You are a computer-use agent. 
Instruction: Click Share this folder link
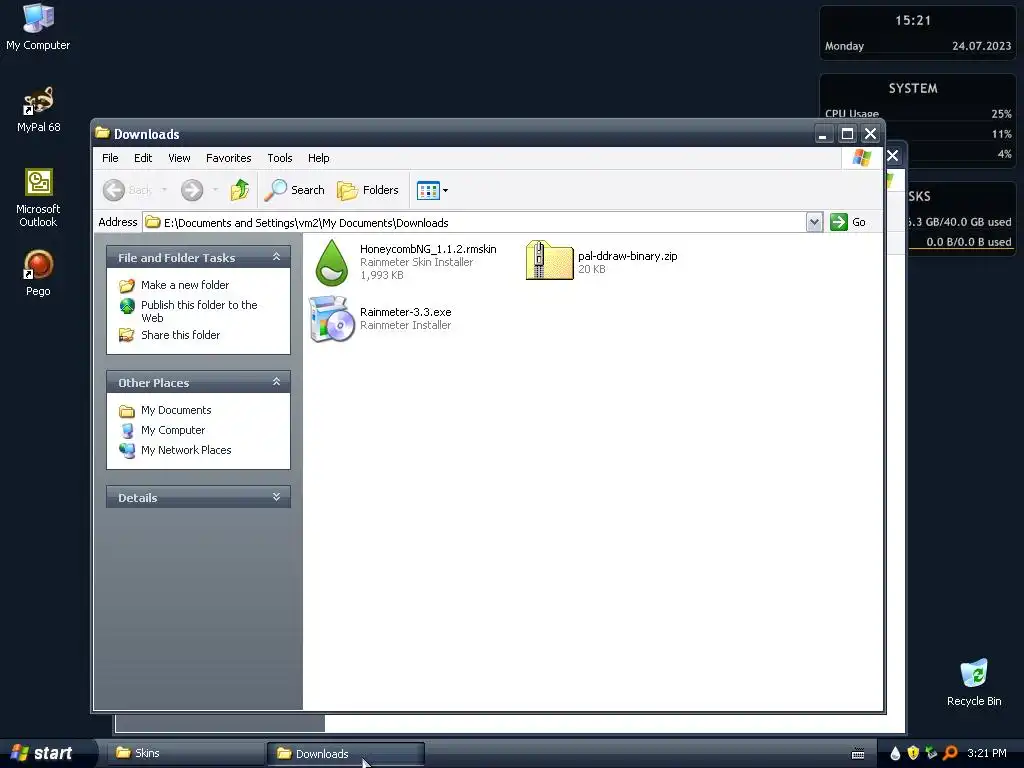click(180, 335)
